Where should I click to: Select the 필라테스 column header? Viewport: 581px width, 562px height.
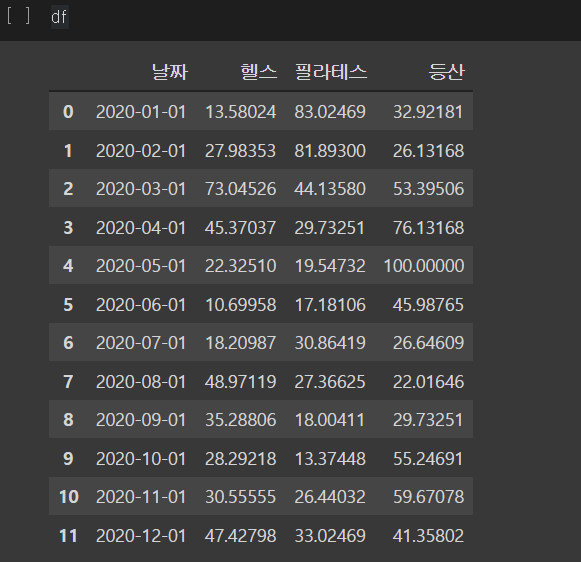pyautogui.click(x=331, y=72)
